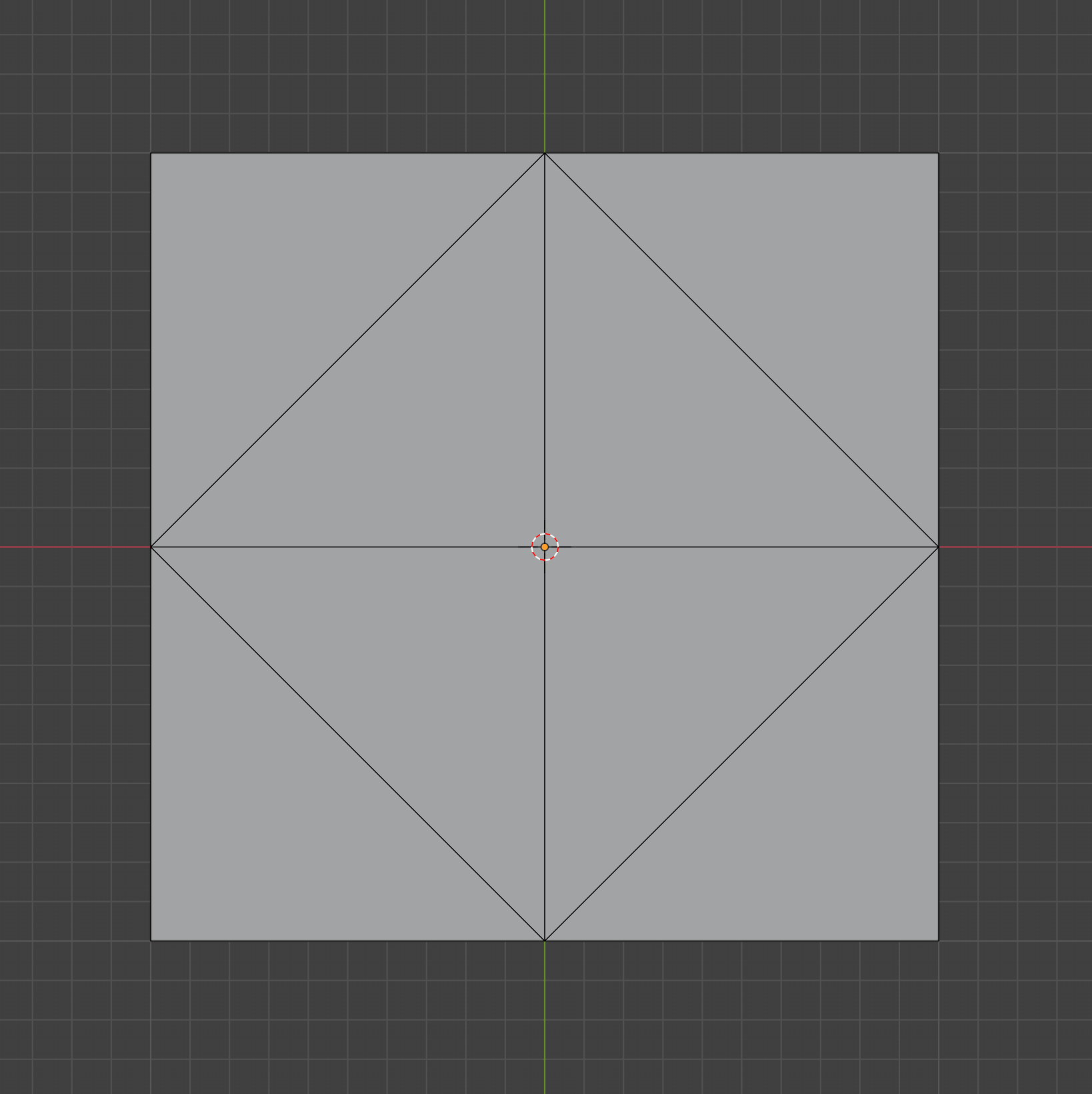Viewport: 1092px width, 1094px height.
Task: Click the green Y axis line below the mesh
Action: [545, 1033]
